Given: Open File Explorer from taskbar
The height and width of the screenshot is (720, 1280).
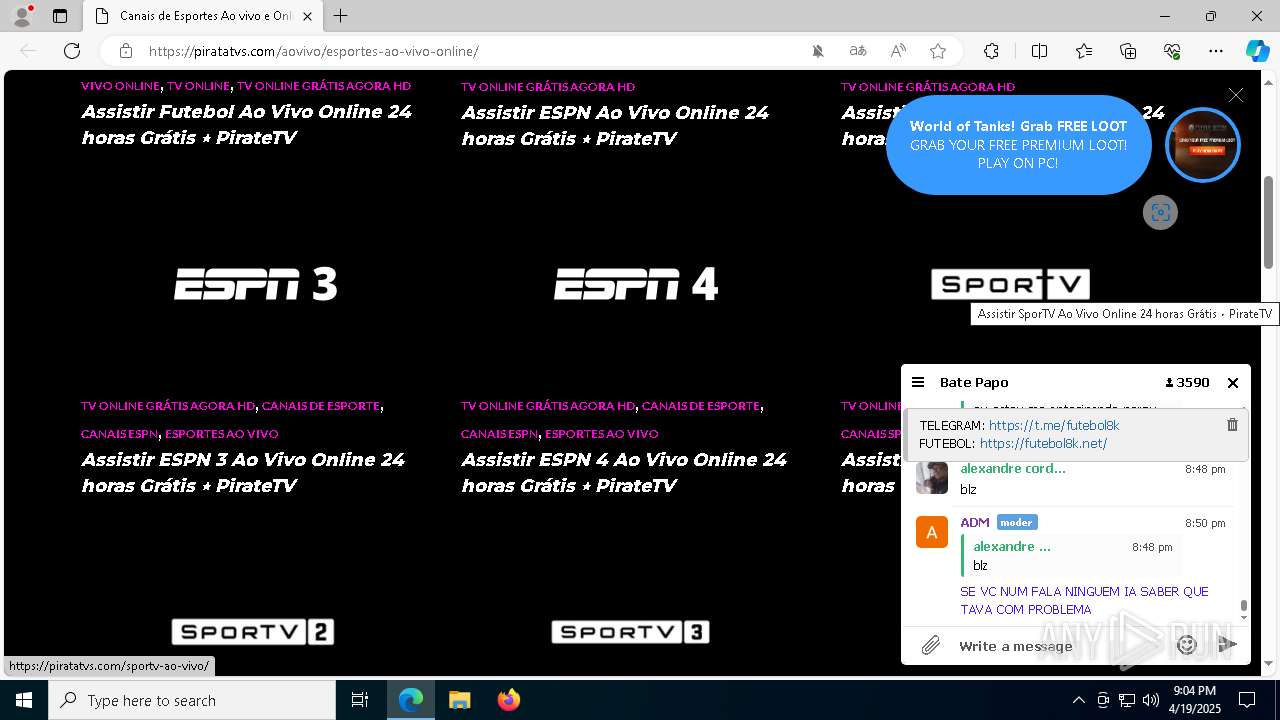Looking at the screenshot, I should click(459, 700).
